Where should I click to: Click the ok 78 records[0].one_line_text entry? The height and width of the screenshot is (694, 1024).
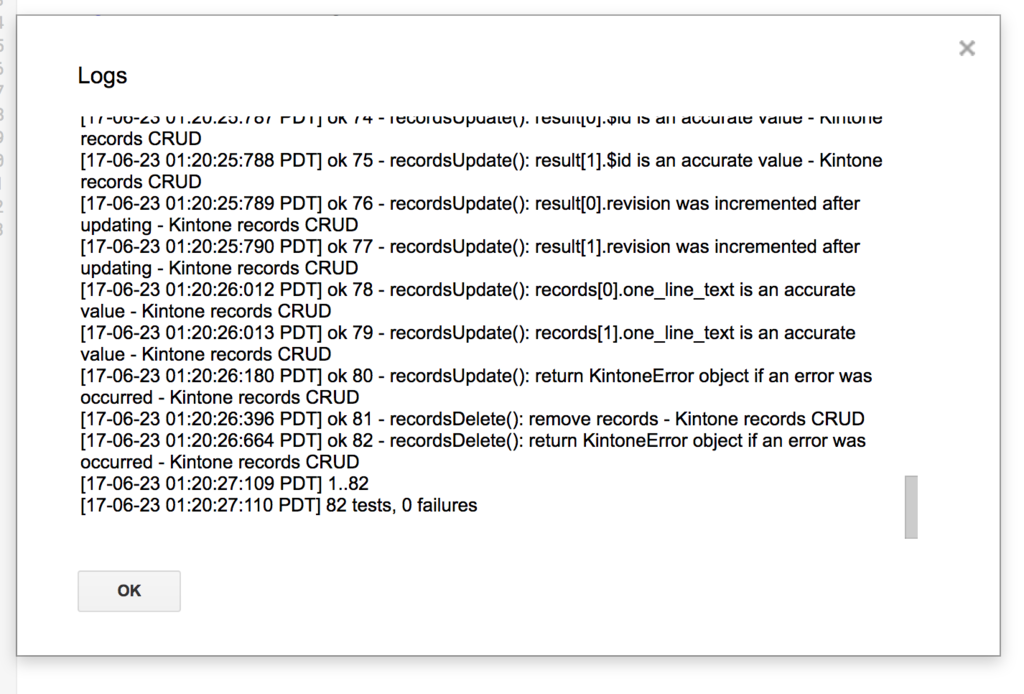pyautogui.click(x=468, y=300)
